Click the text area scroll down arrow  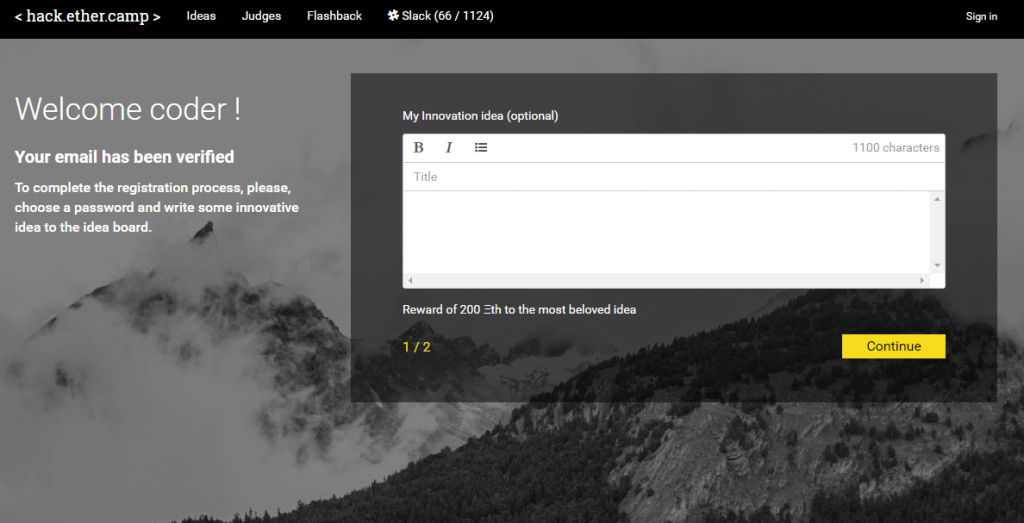point(937,265)
